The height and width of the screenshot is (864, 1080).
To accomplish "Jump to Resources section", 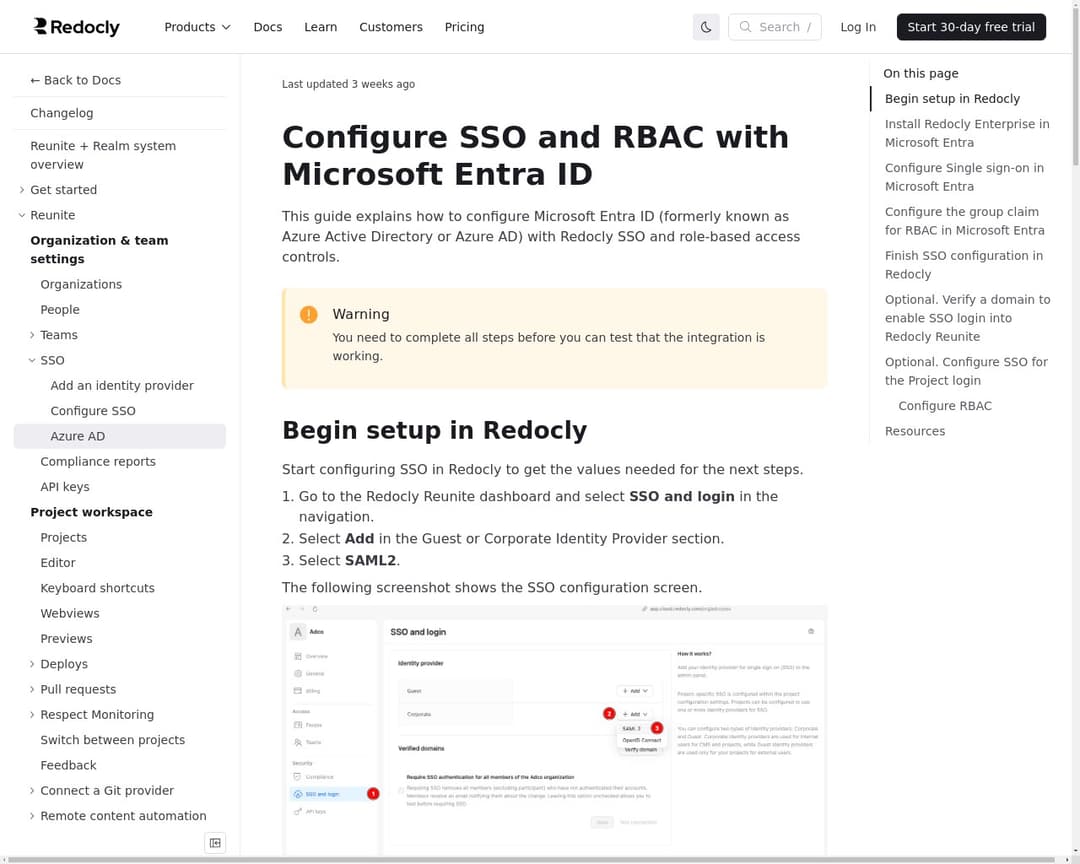I will pyautogui.click(x=915, y=431).
